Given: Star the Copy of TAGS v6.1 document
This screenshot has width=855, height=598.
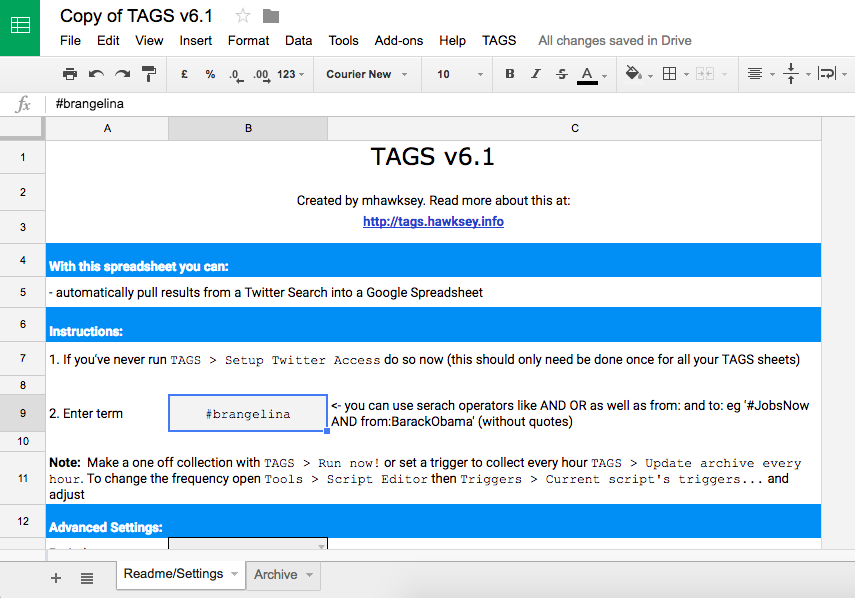Looking at the screenshot, I should [x=243, y=16].
